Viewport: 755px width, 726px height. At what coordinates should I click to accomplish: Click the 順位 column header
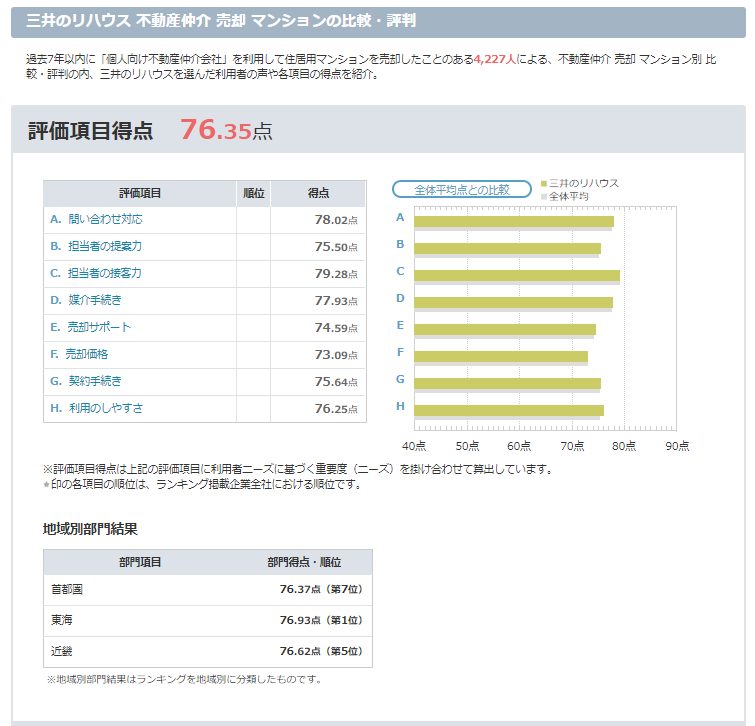pos(254,194)
